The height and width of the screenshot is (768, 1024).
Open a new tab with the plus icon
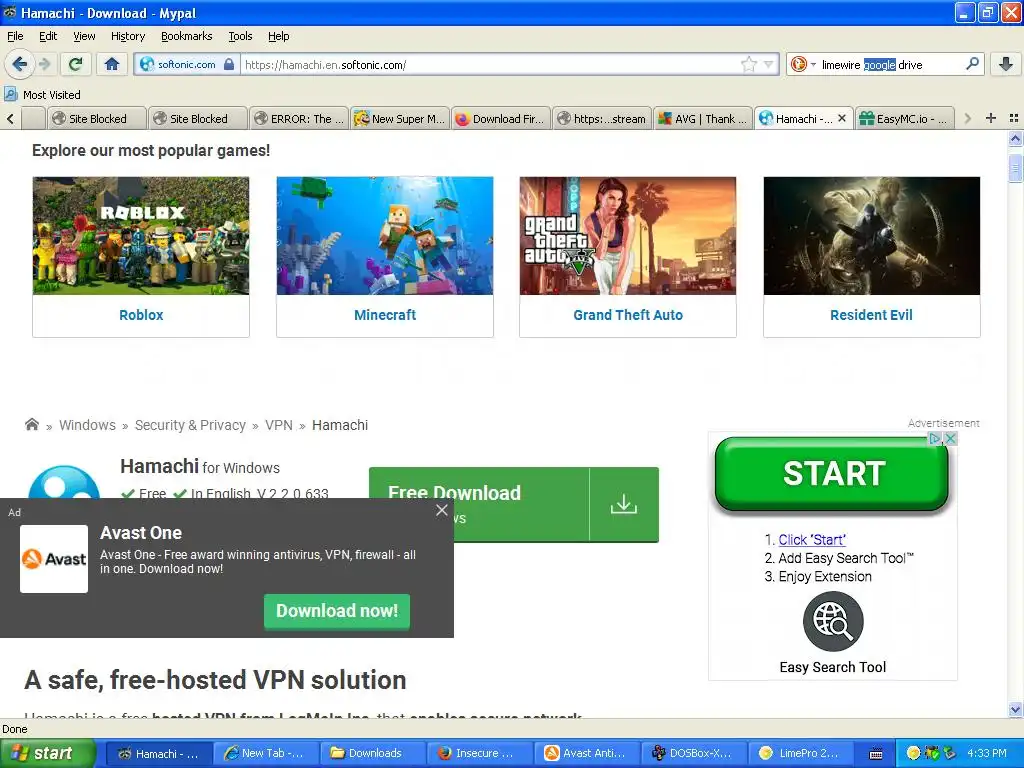[x=991, y=118]
